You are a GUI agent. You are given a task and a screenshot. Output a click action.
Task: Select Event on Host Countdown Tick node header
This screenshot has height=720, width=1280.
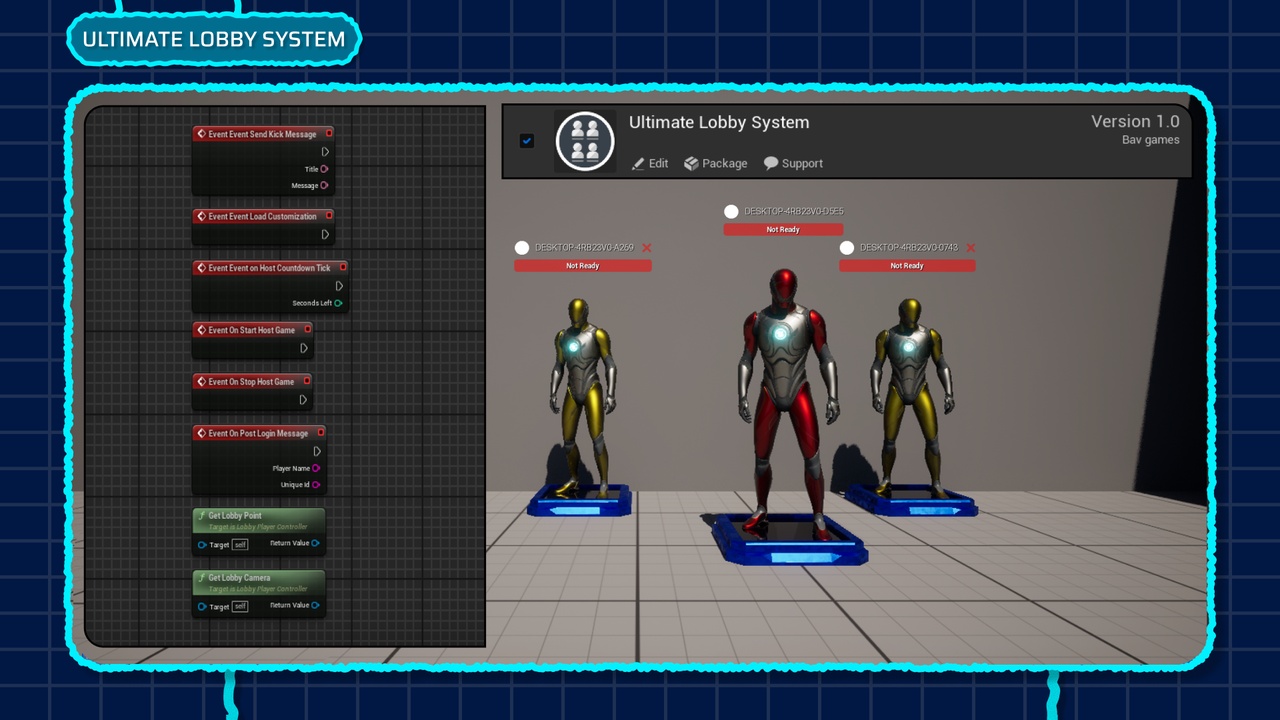click(270, 268)
